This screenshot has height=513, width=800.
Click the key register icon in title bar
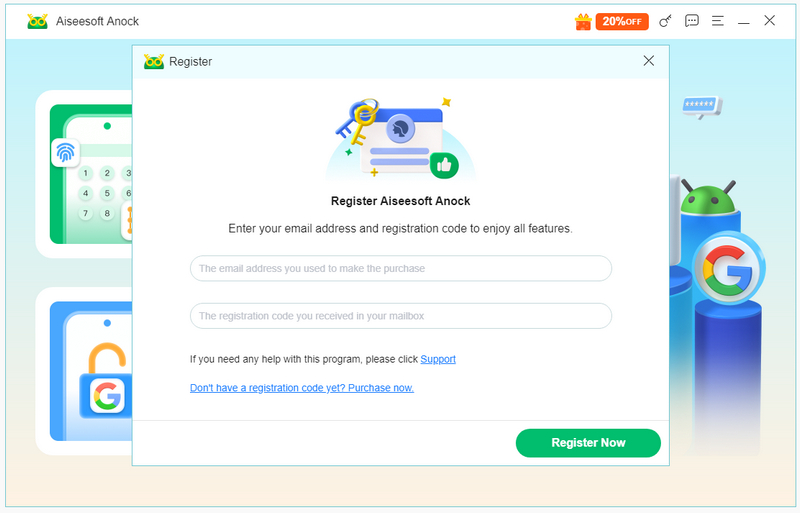tap(666, 21)
